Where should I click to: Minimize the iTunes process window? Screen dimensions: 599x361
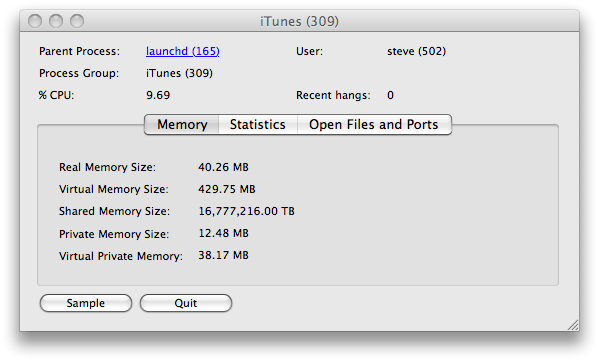click(x=56, y=21)
